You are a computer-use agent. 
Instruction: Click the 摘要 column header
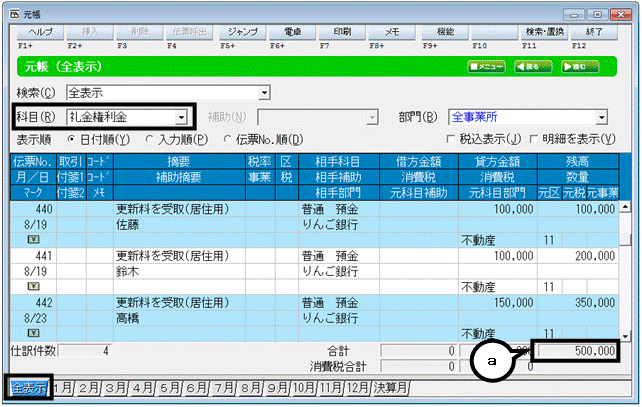tap(179, 162)
